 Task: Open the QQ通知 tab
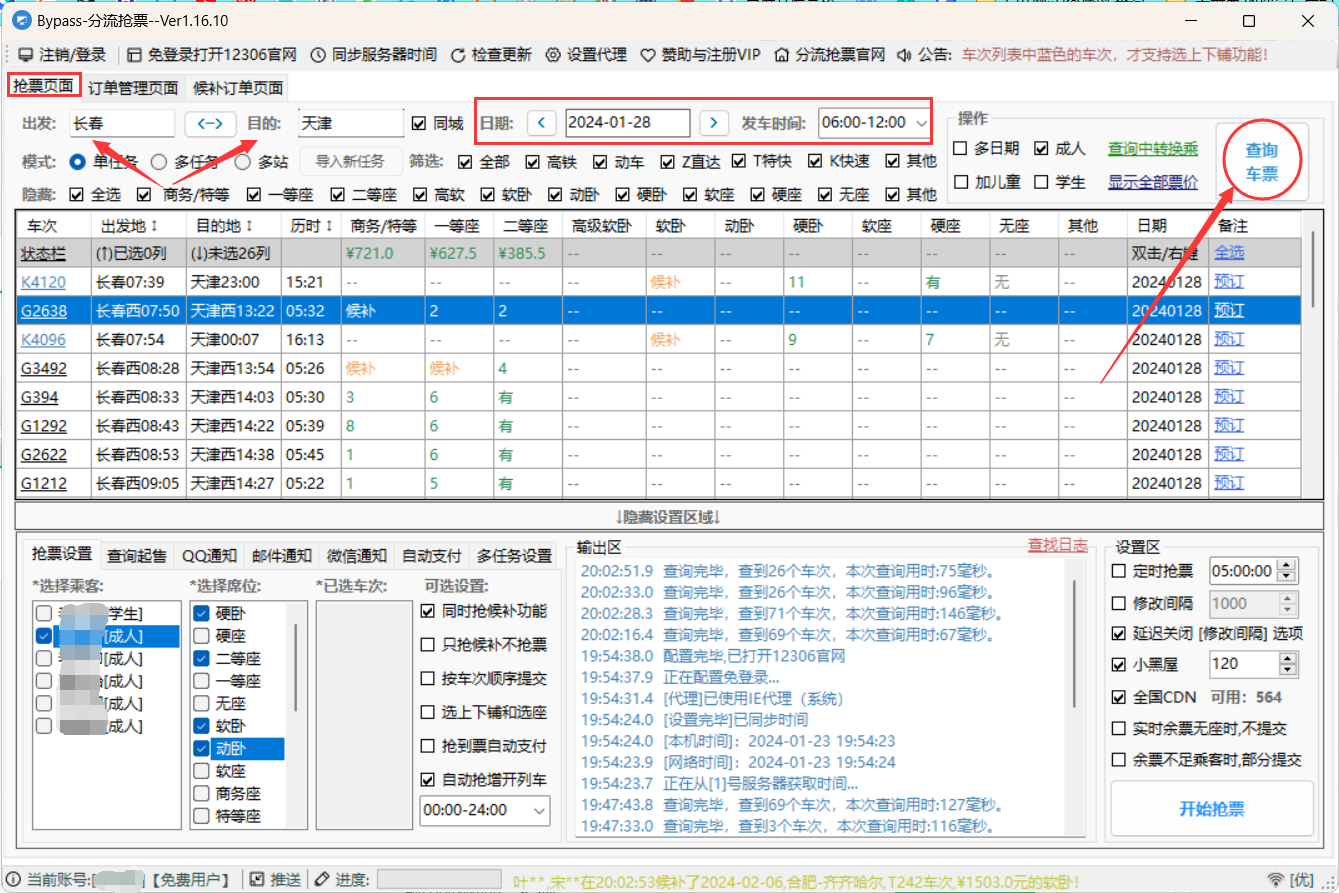(209, 556)
